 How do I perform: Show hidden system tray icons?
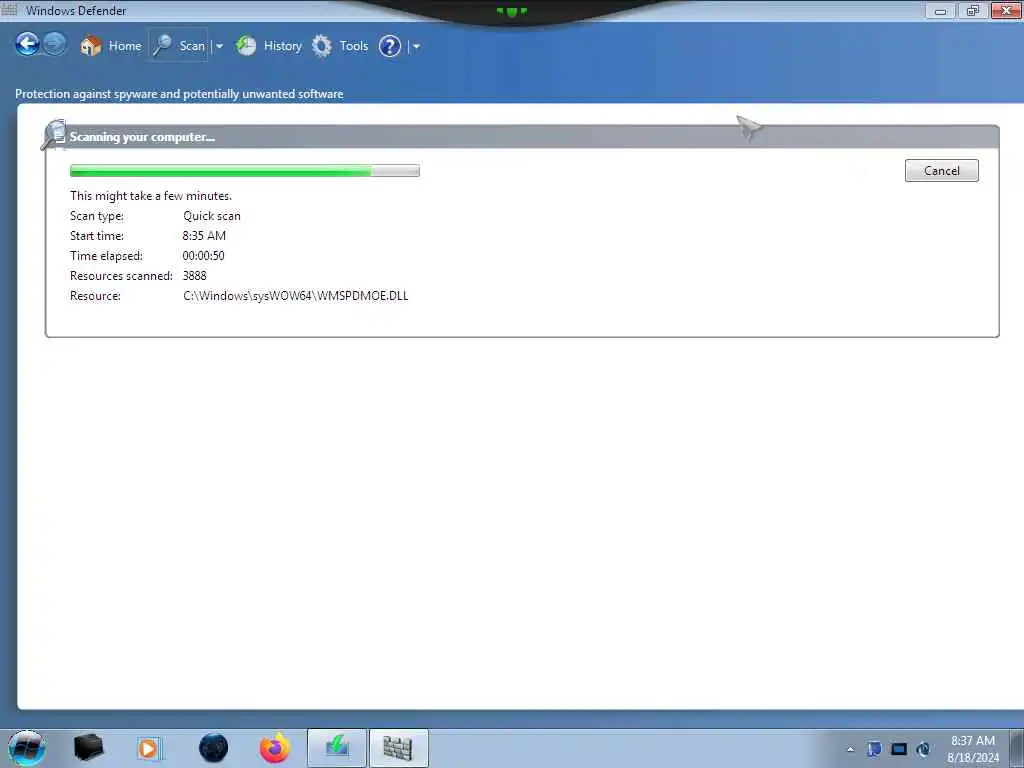850,749
